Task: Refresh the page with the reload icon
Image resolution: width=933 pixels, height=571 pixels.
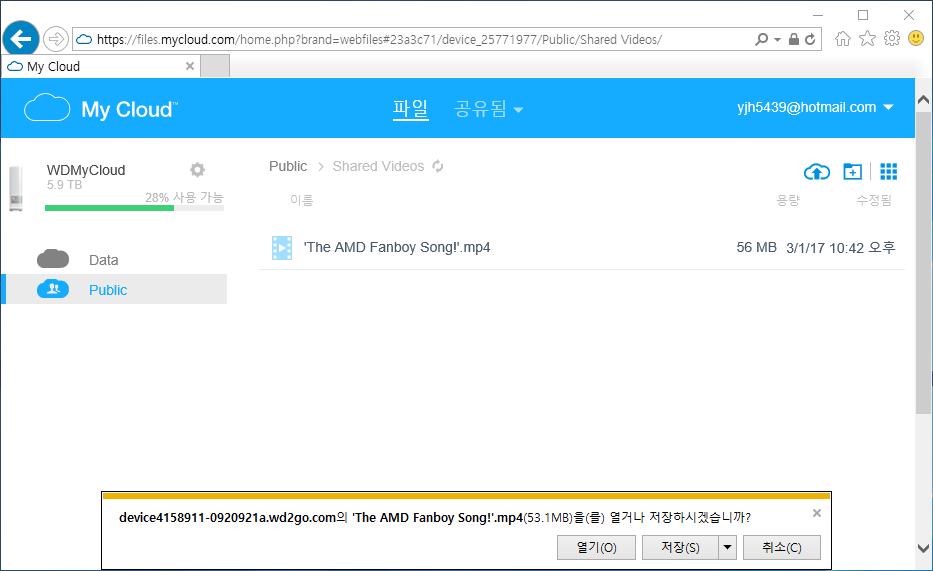Action: coord(810,39)
